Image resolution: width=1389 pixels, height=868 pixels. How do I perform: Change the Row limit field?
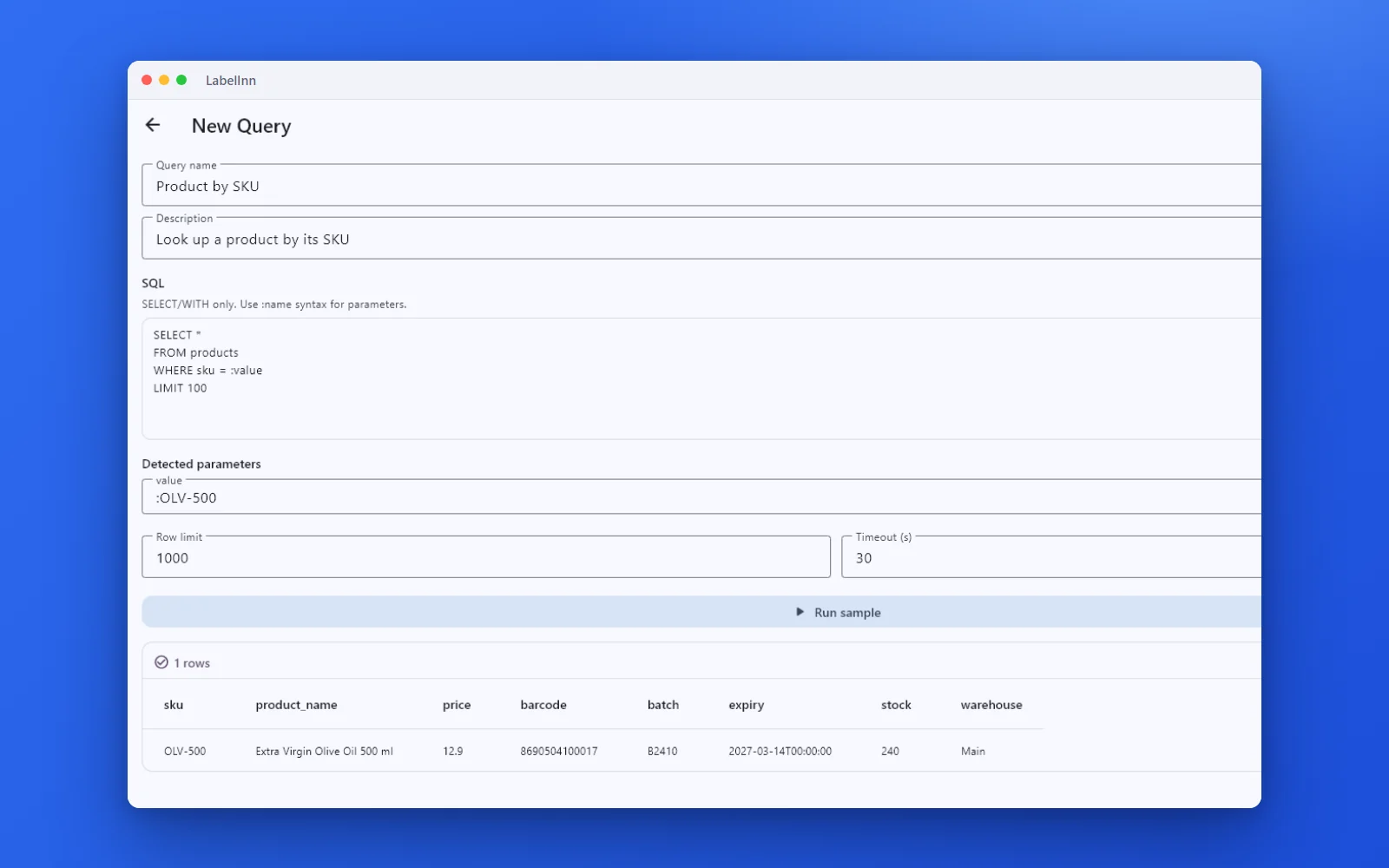tap(486, 556)
